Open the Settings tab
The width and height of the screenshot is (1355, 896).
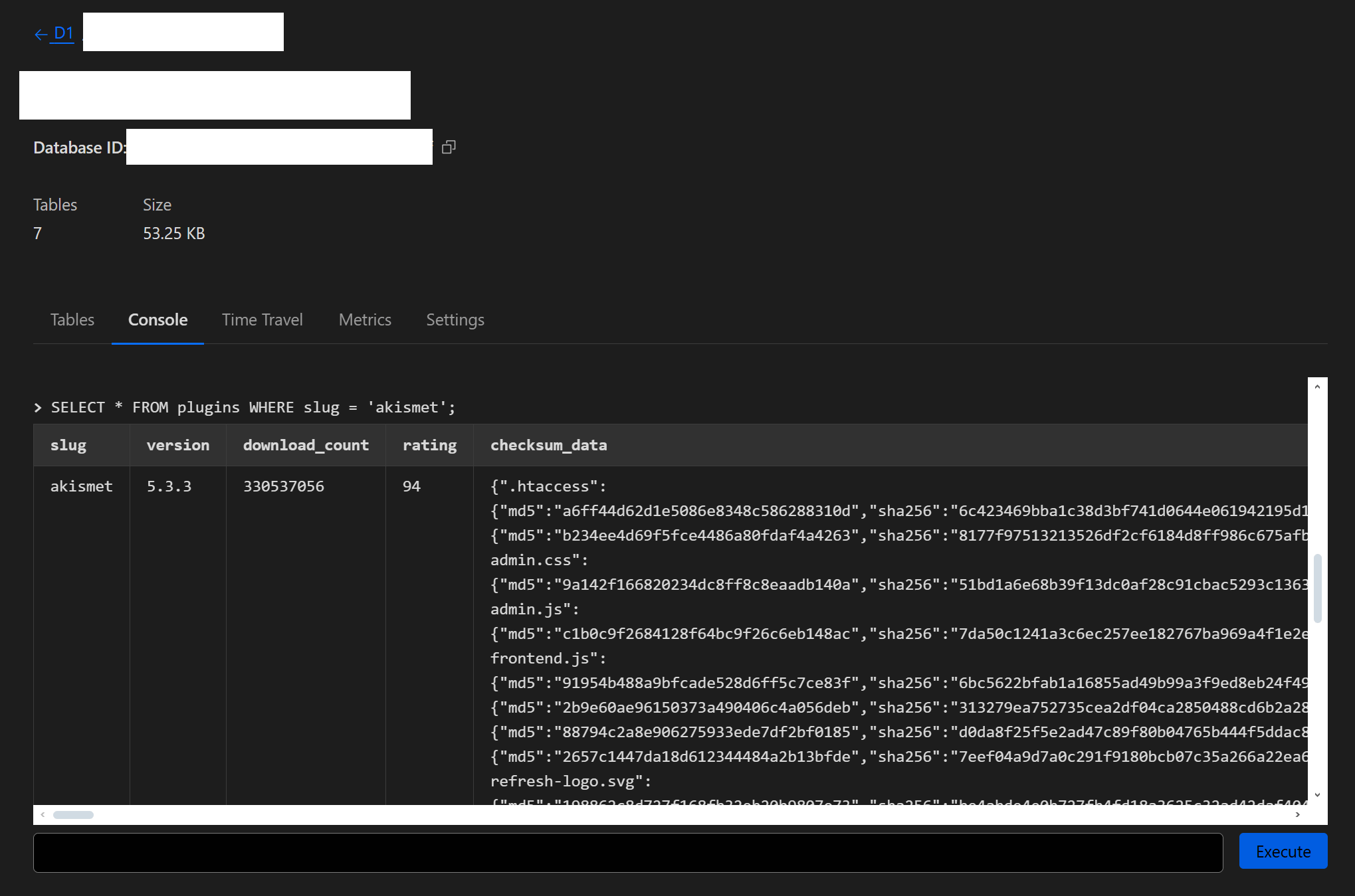point(455,319)
